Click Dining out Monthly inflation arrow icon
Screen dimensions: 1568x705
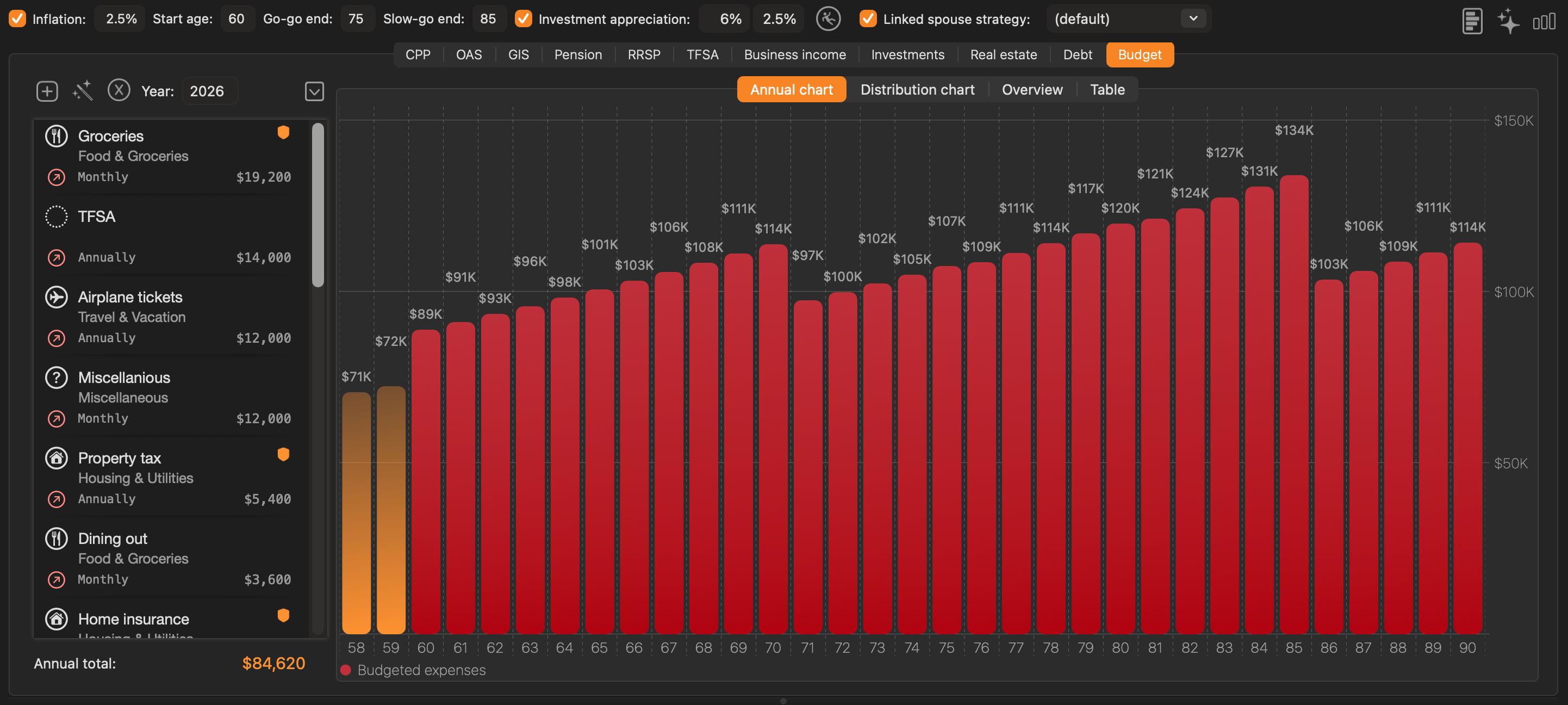[x=57, y=579]
